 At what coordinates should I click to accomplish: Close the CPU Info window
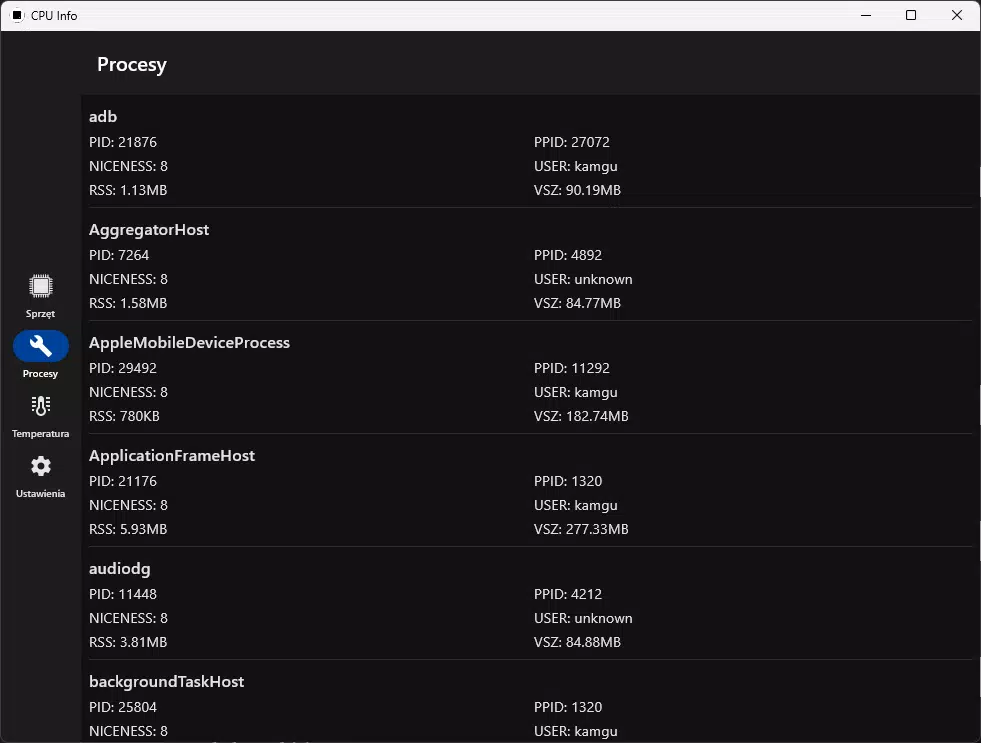click(957, 15)
